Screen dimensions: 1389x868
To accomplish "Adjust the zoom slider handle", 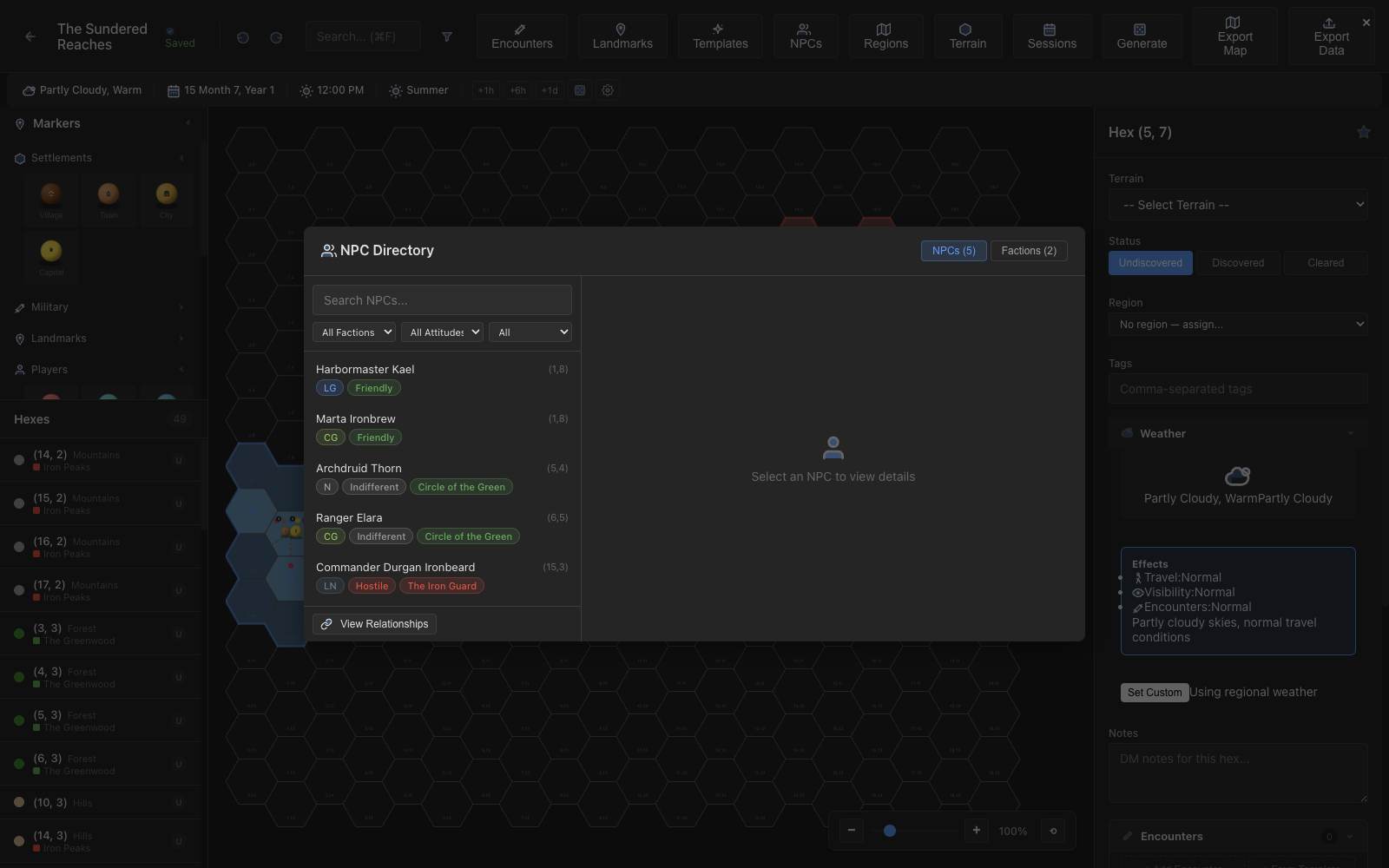I will coord(889,831).
